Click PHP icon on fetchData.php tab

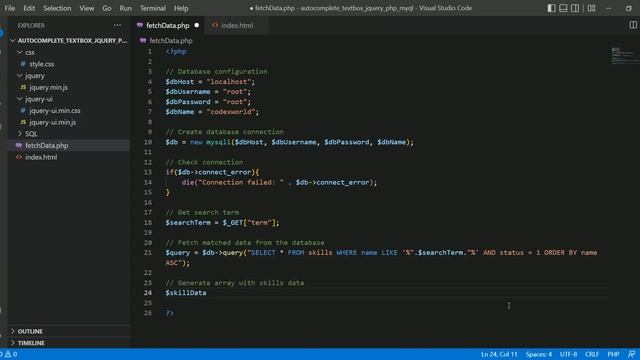[x=140, y=25]
